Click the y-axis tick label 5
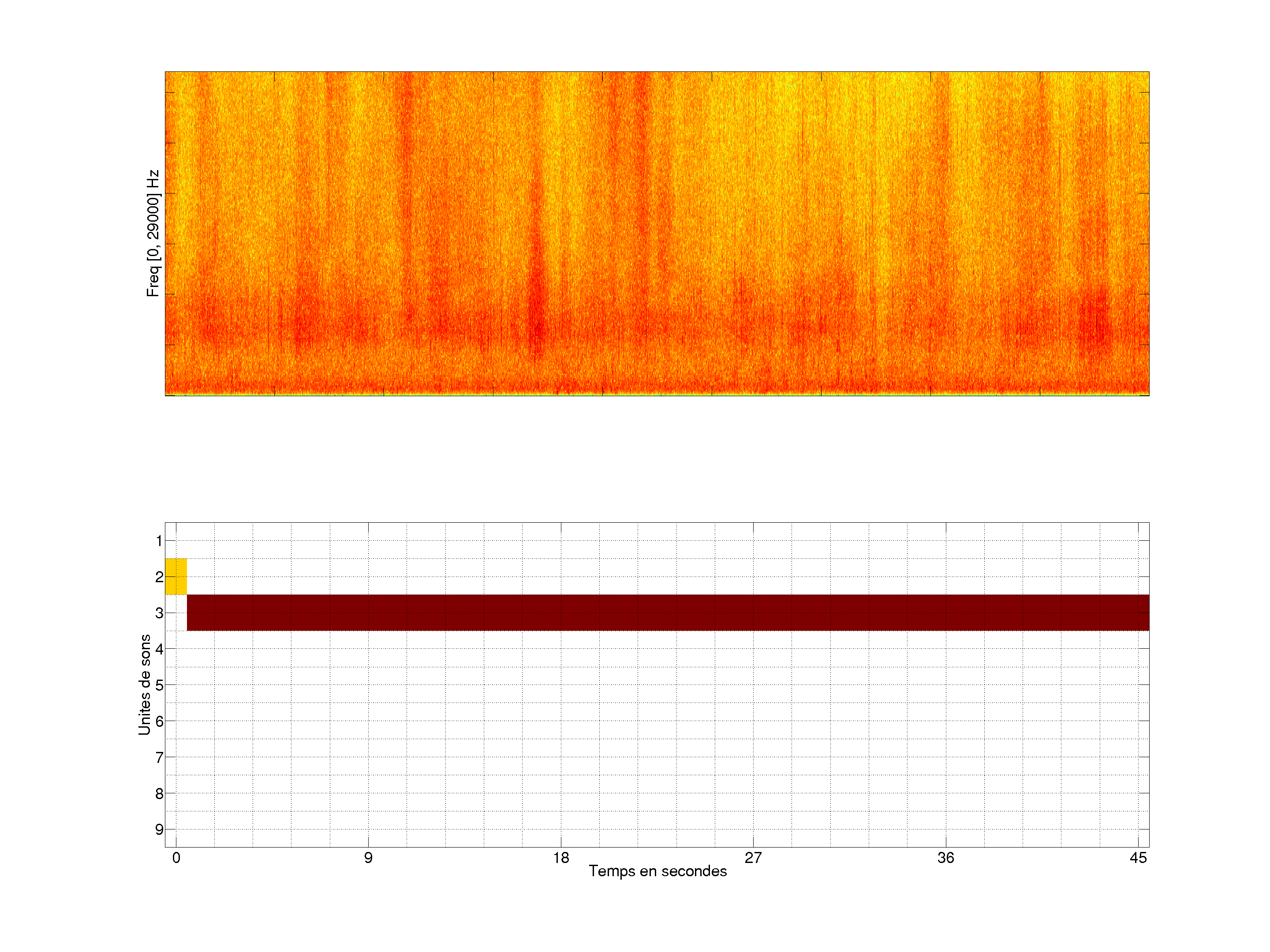 click(x=159, y=685)
